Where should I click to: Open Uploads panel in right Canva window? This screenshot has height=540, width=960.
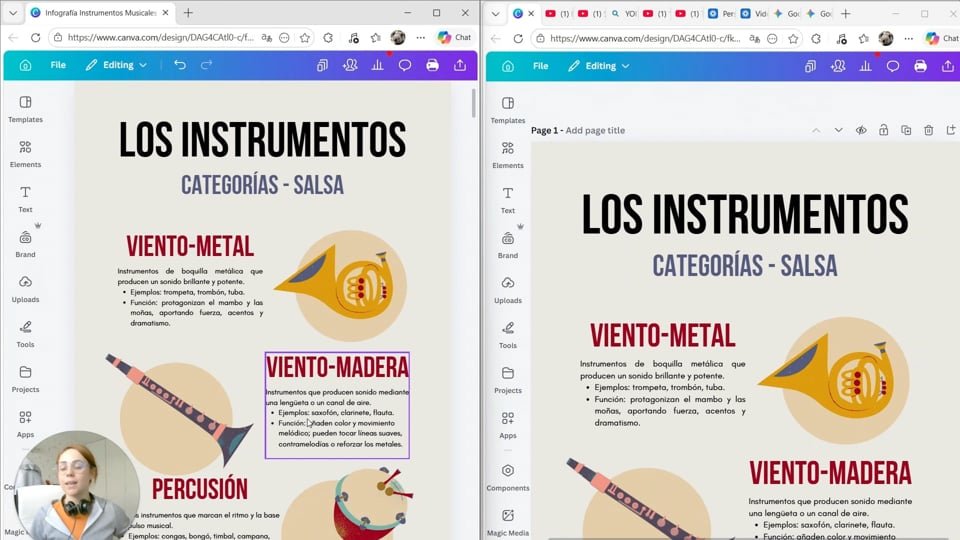(508, 290)
